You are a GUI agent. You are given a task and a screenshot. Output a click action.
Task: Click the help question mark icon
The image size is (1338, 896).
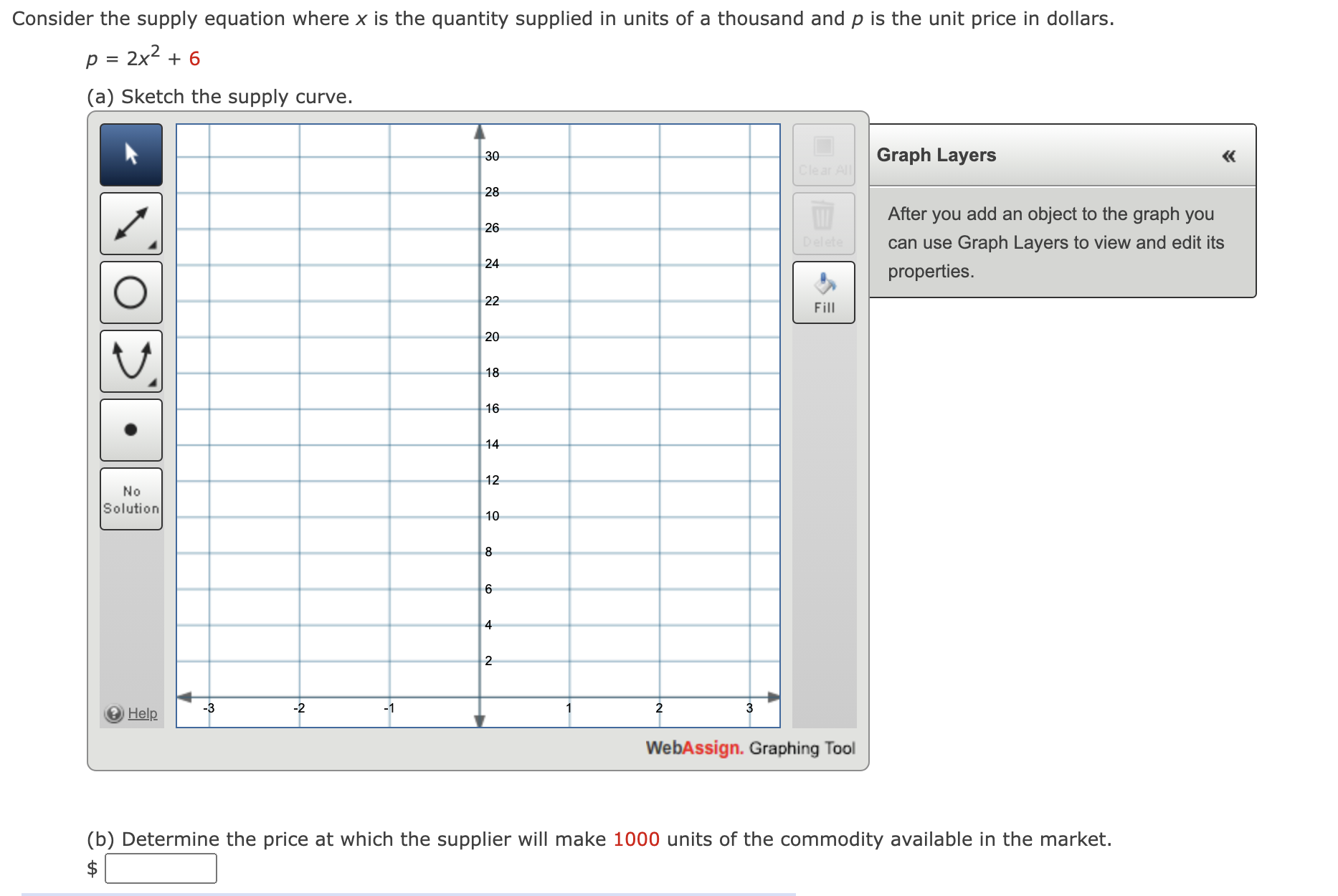pyautogui.click(x=114, y=713)
